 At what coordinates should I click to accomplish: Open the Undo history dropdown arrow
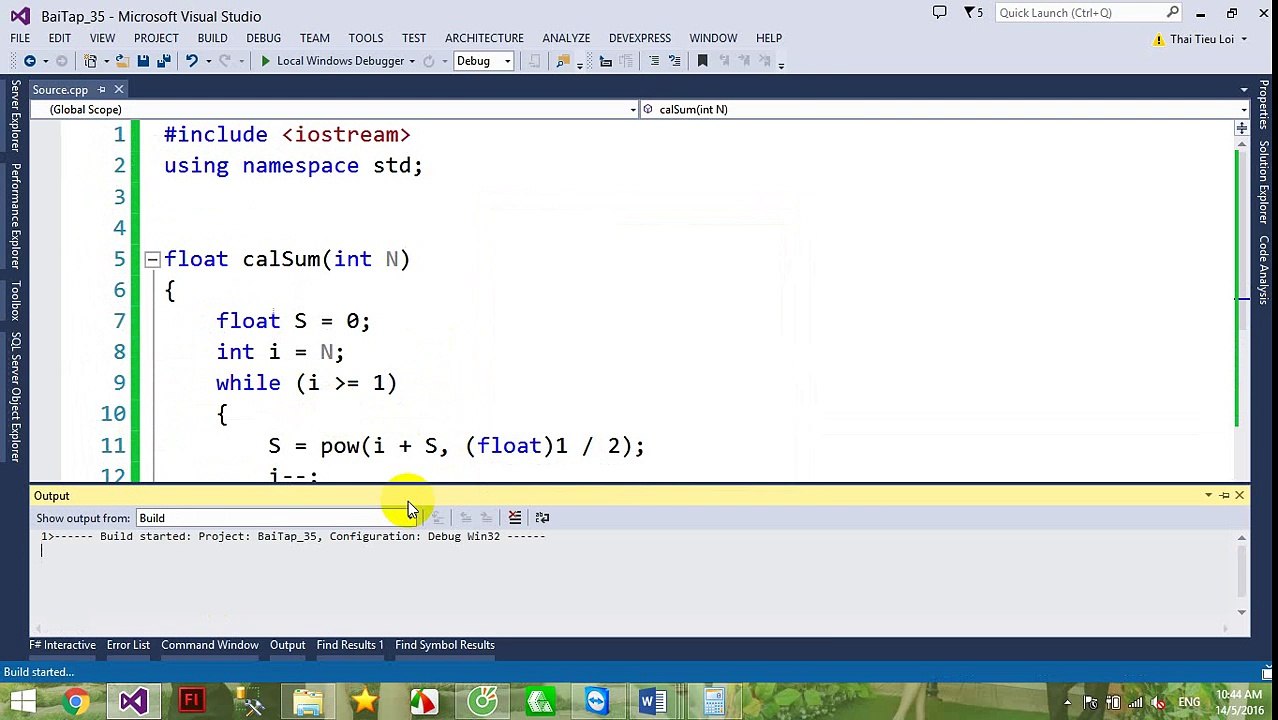click(x=207, y=61)
